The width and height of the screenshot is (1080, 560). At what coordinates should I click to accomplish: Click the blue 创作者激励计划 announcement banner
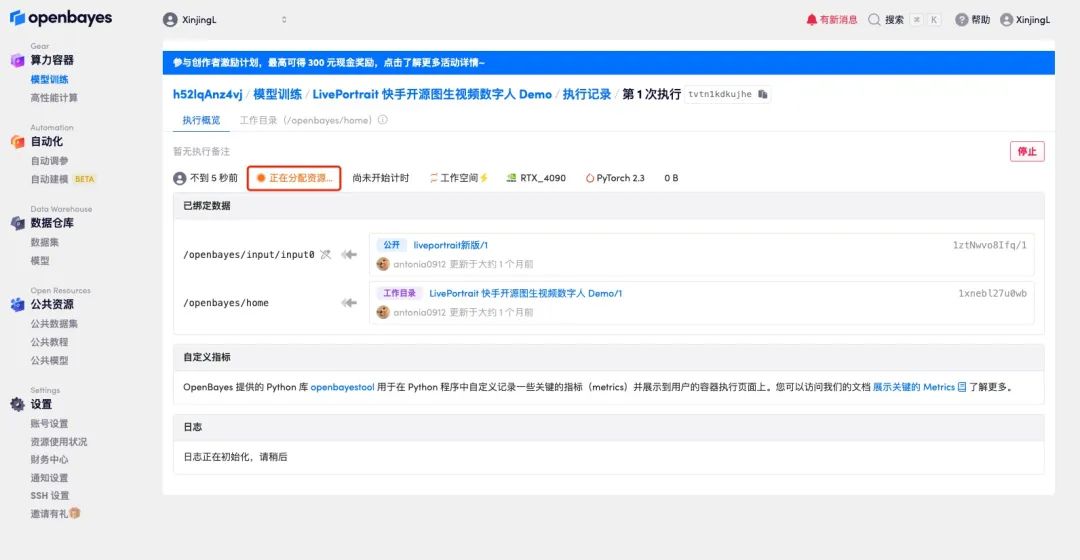click(608, 63)
